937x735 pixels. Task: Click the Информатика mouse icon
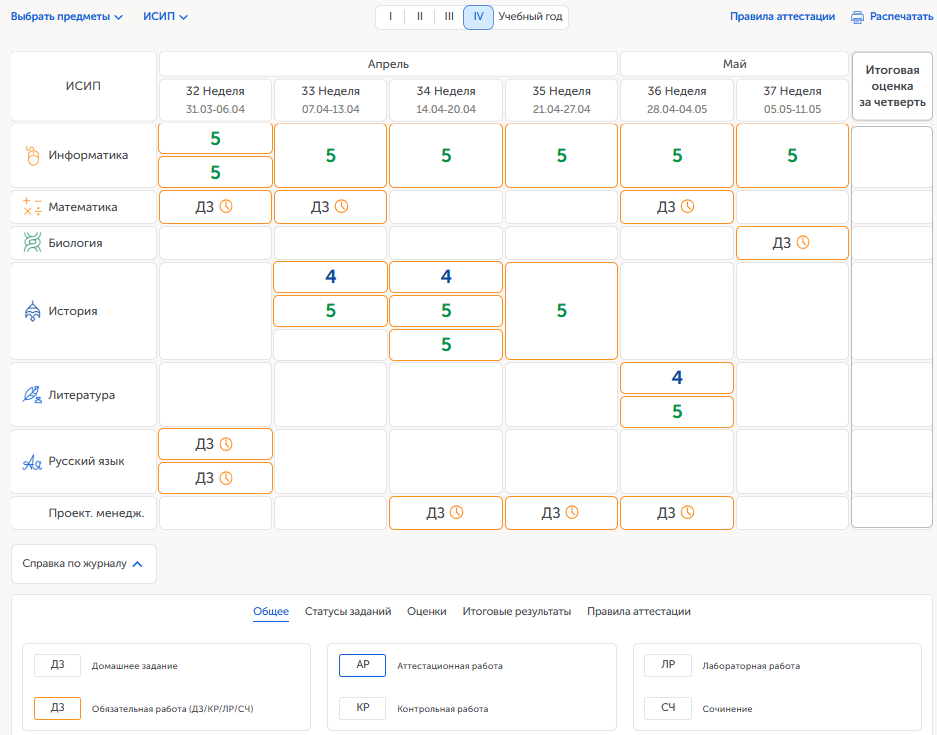click(x=32, y=156)
